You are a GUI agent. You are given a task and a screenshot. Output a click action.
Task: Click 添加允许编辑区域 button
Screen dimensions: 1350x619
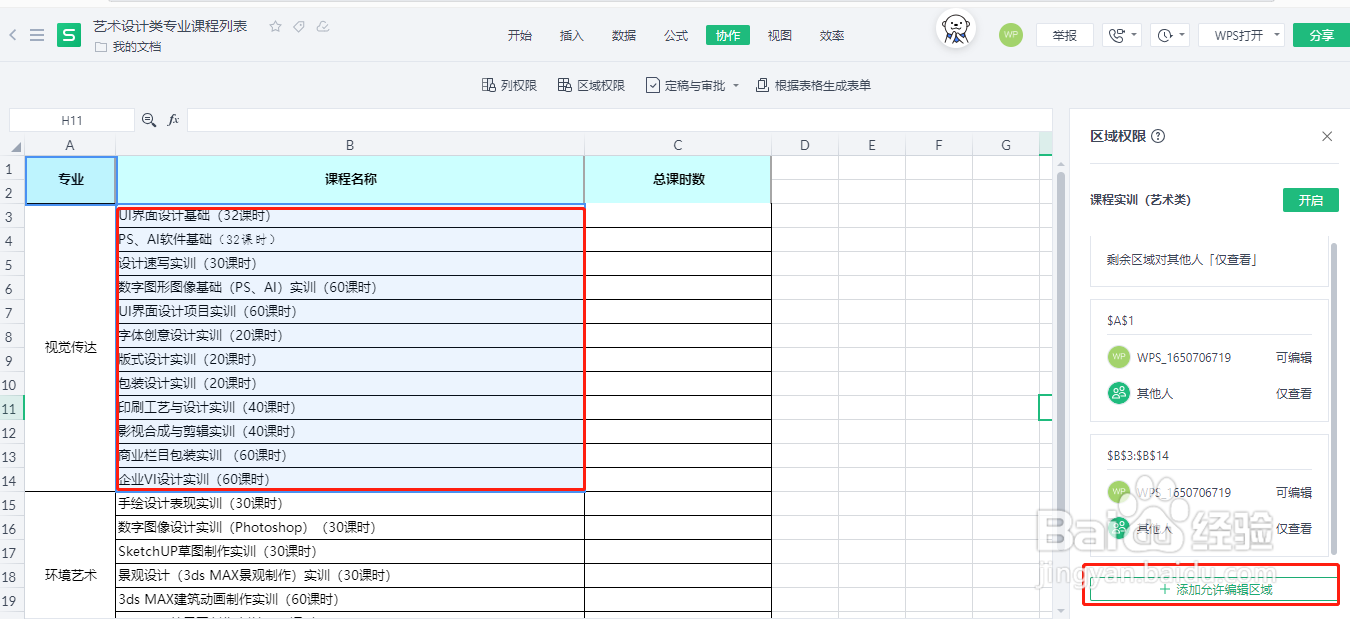click(1215, 590)
